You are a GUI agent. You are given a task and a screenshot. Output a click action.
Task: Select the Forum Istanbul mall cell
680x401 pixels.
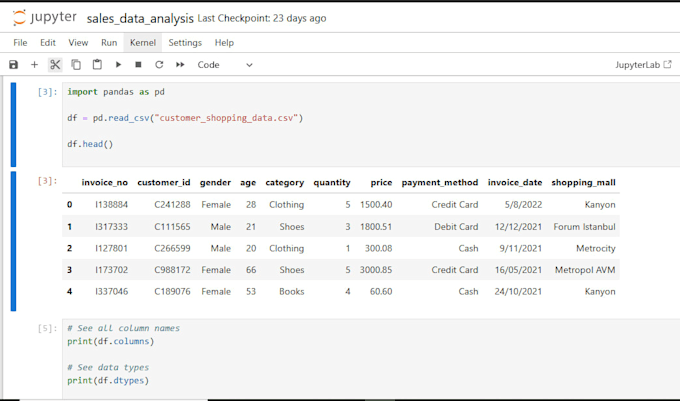tap(584, 227)
